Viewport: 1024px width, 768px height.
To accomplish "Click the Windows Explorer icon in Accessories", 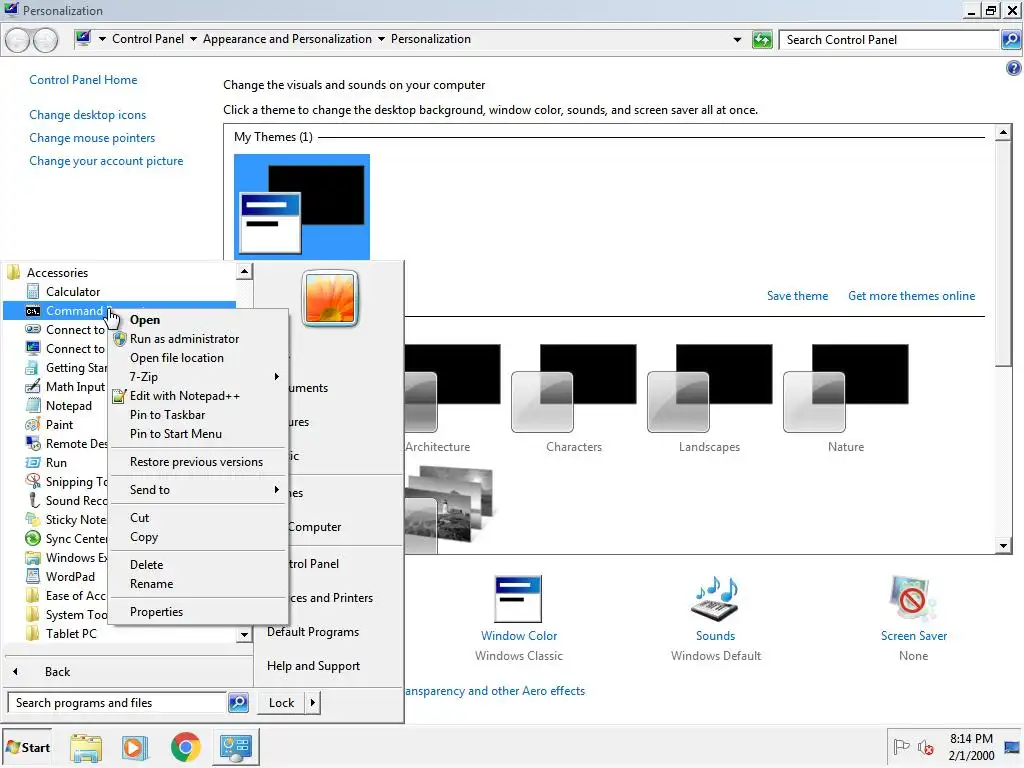I will 33,558.
